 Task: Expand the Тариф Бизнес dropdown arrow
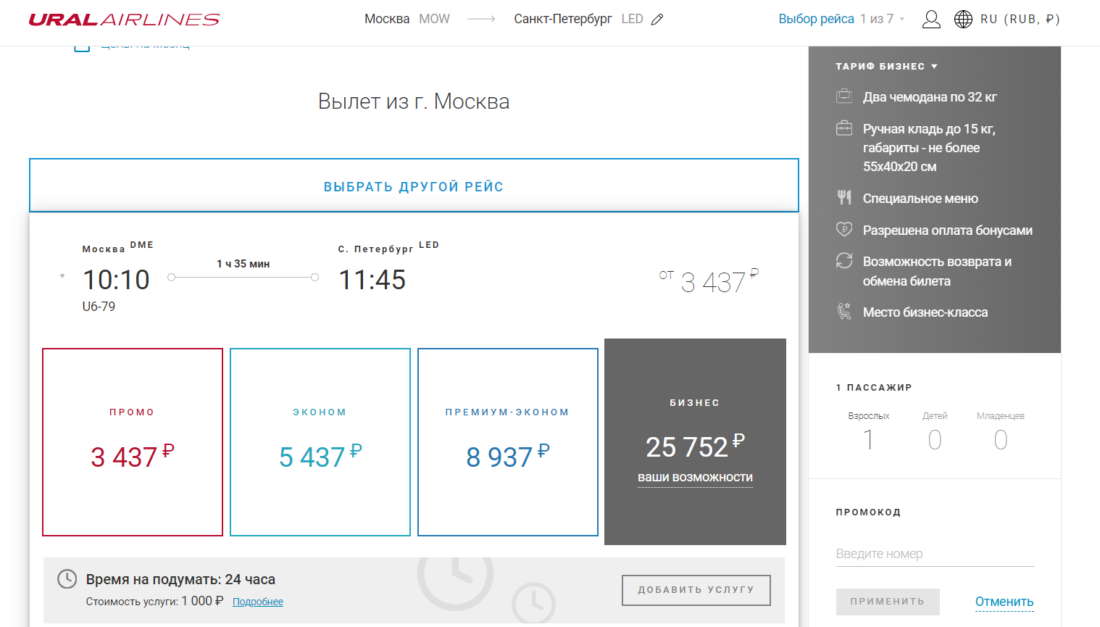934,67
